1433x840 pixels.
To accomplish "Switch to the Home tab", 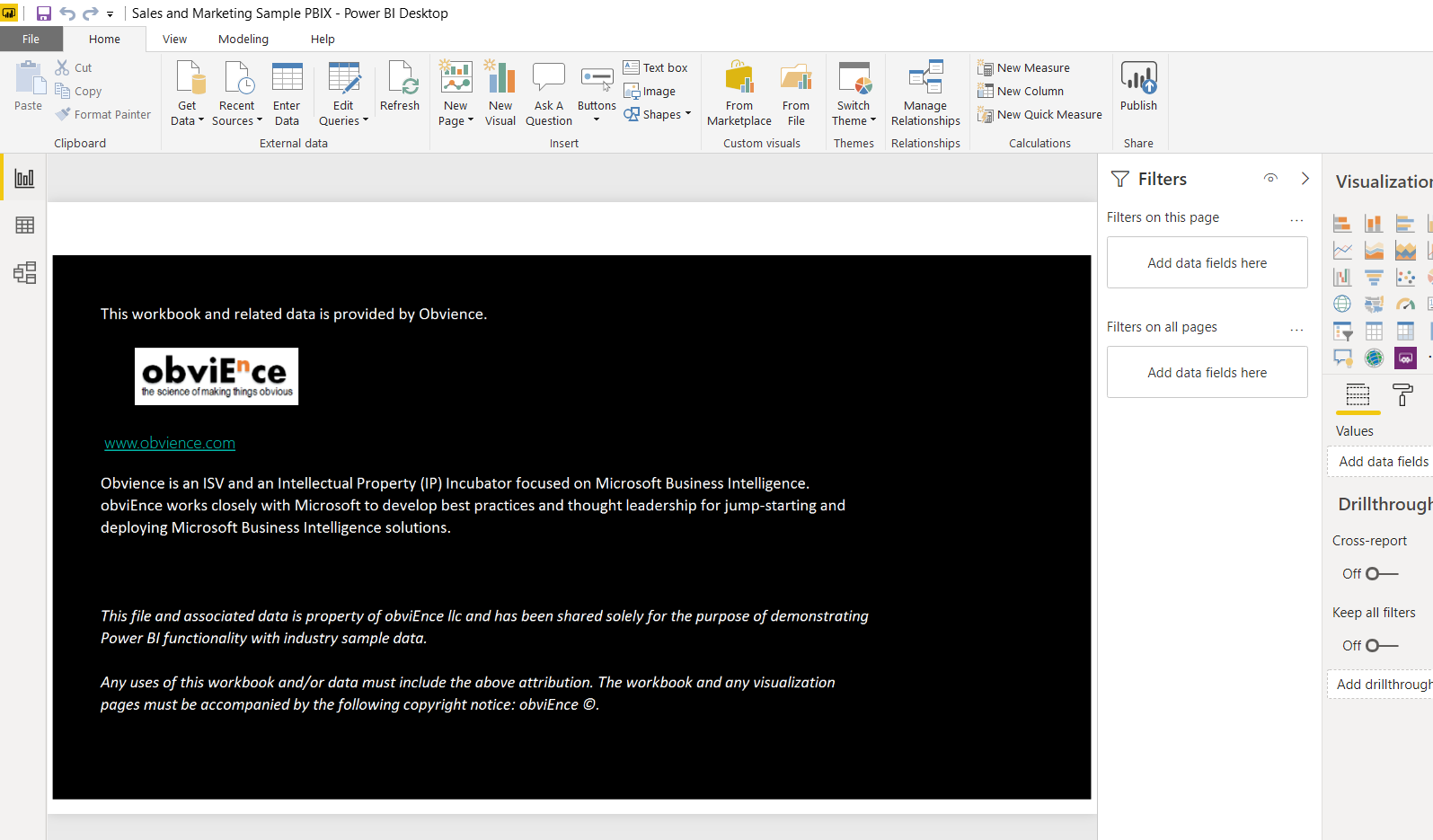I will 104,39.
